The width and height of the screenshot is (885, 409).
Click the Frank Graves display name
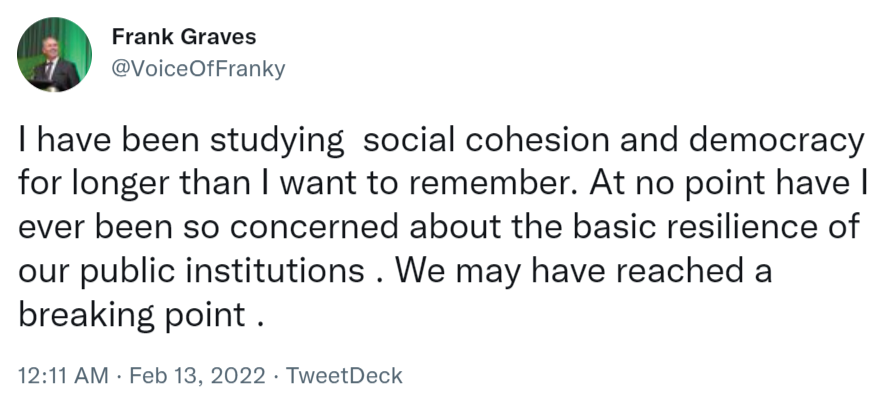pos(184,37)
